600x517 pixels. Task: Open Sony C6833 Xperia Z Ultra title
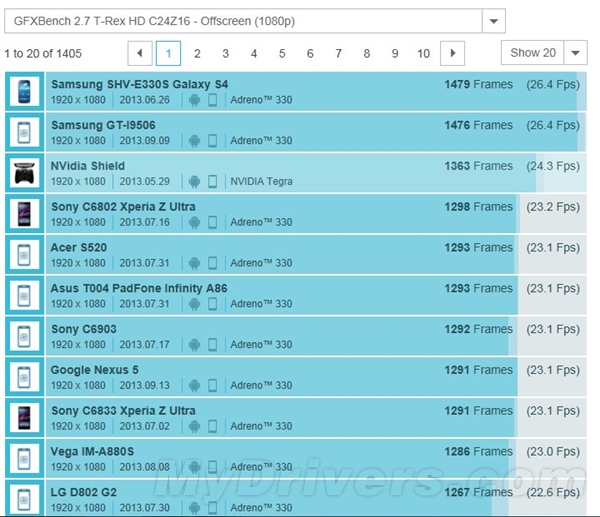tap(123, 411)
